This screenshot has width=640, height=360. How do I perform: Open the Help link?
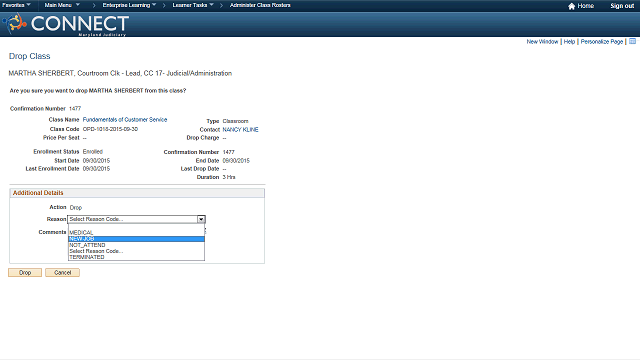click(569, 42)
